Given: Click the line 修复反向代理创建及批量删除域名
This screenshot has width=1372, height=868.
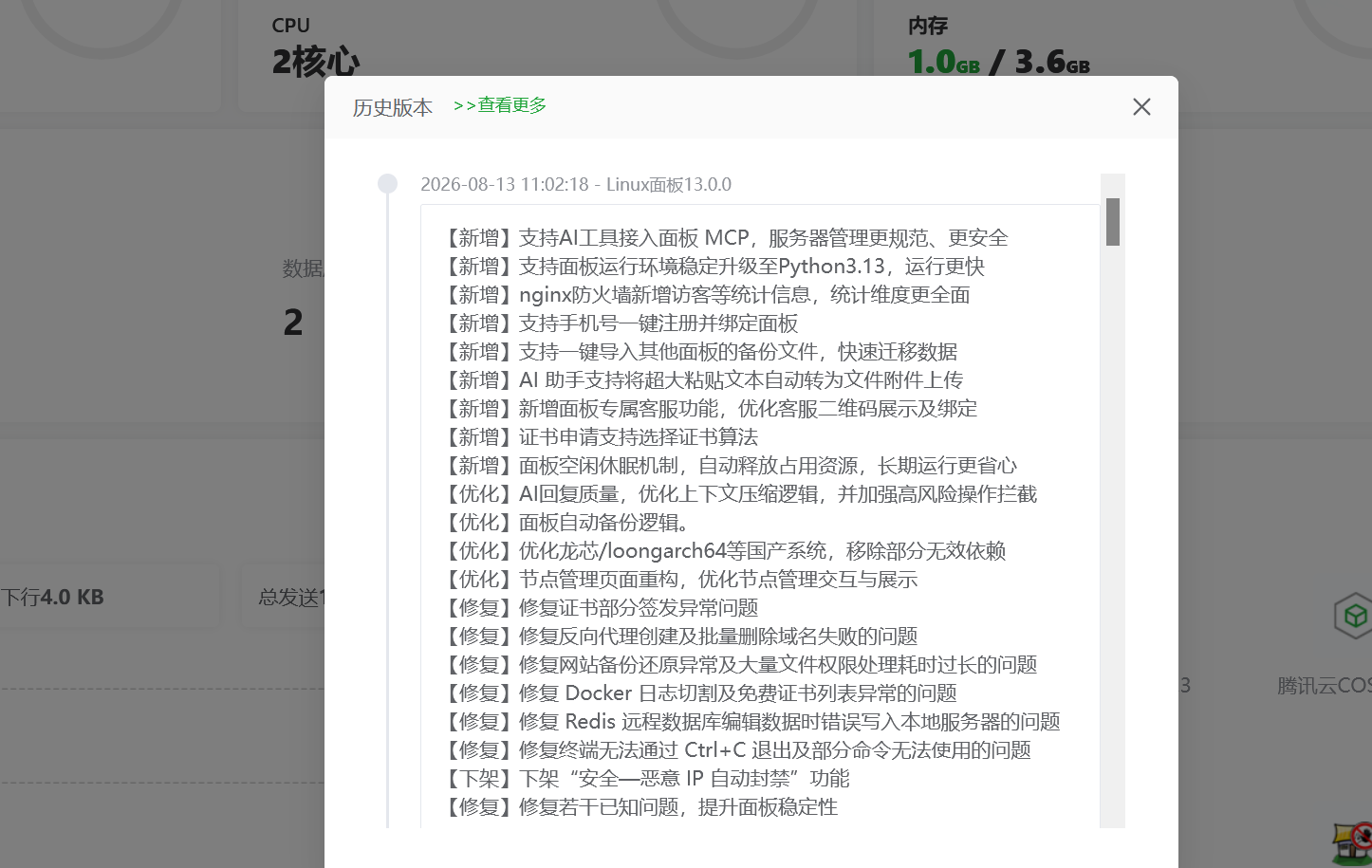Looking at the screenshot, I should pyautogui.click(x=680, y=636).
